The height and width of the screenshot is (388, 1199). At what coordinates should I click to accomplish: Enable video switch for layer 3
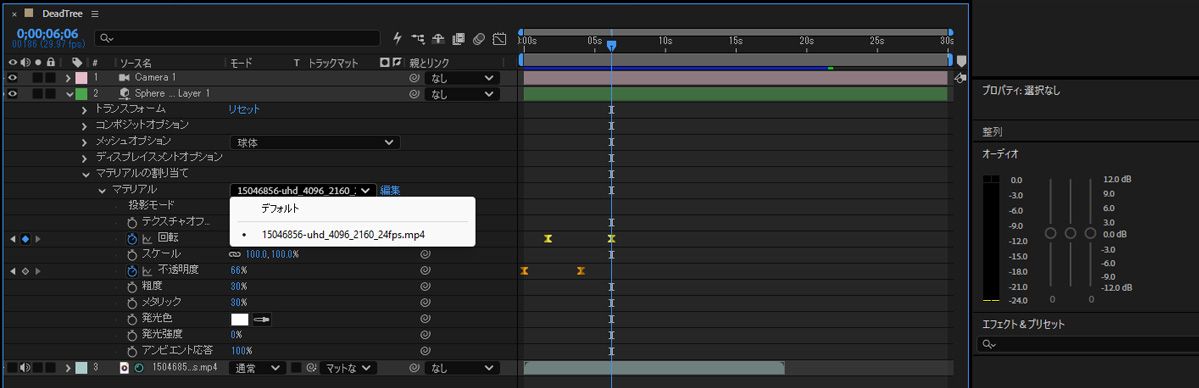coord(12,368)
